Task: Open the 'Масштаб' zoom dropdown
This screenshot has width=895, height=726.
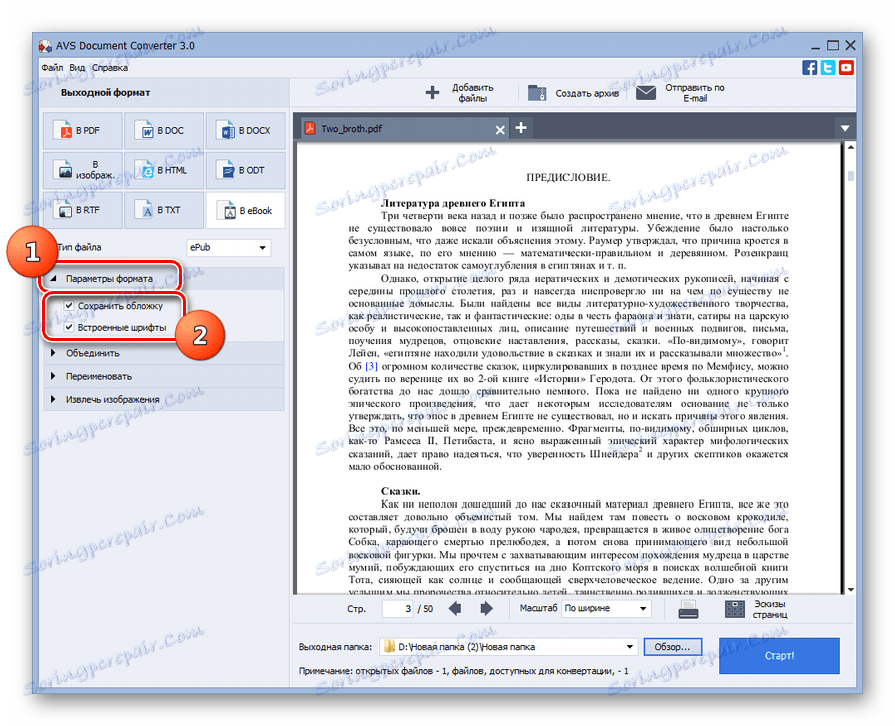Action: (x=606, y=608)
